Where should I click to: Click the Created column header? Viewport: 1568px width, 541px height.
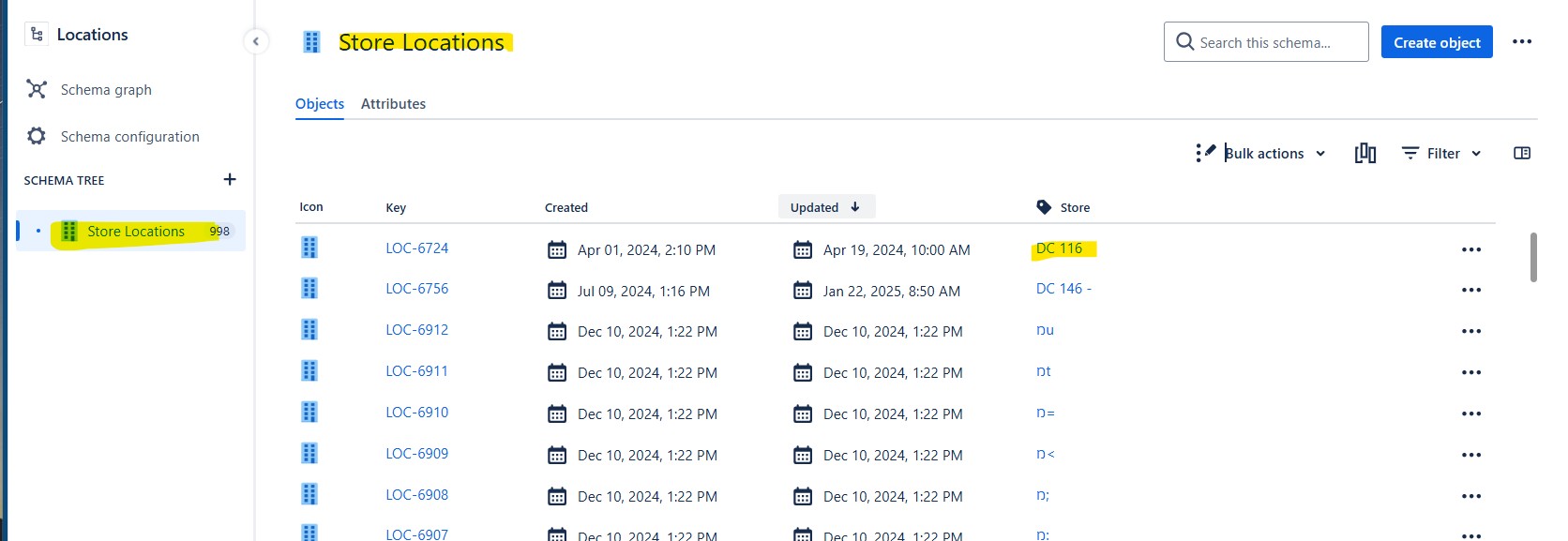pos(566,207)
